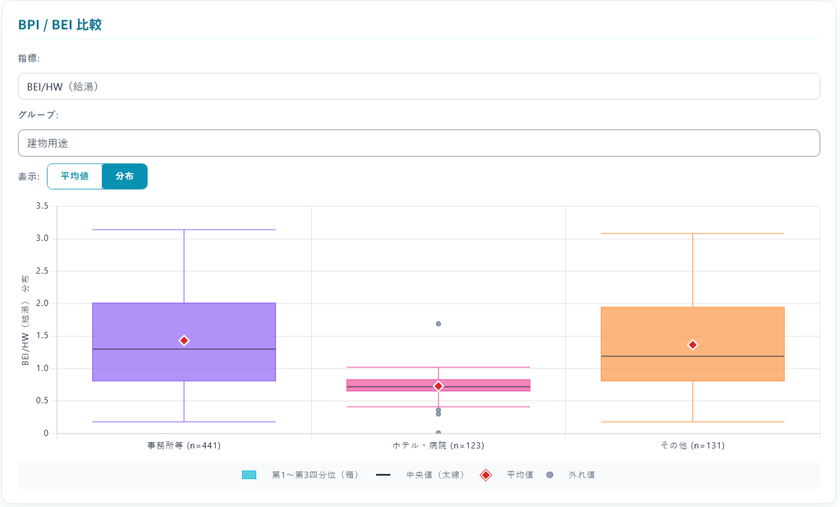Viewport: 840px width, 507px height.
Task: Click the red mean diamond in orange box
Action: pos(693,345)
